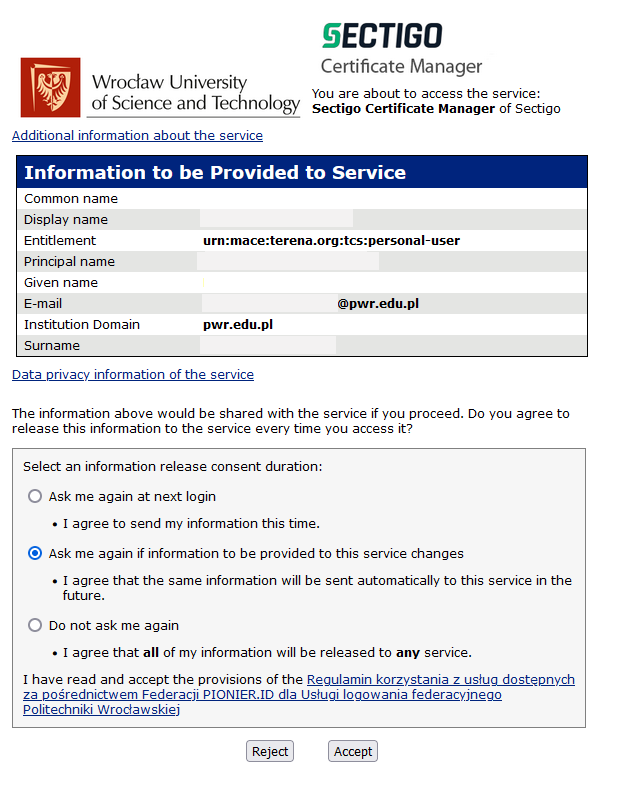Screen dimensions: 624x785
Task: Click the Surname row label
Action: click(x=52, y=345)
